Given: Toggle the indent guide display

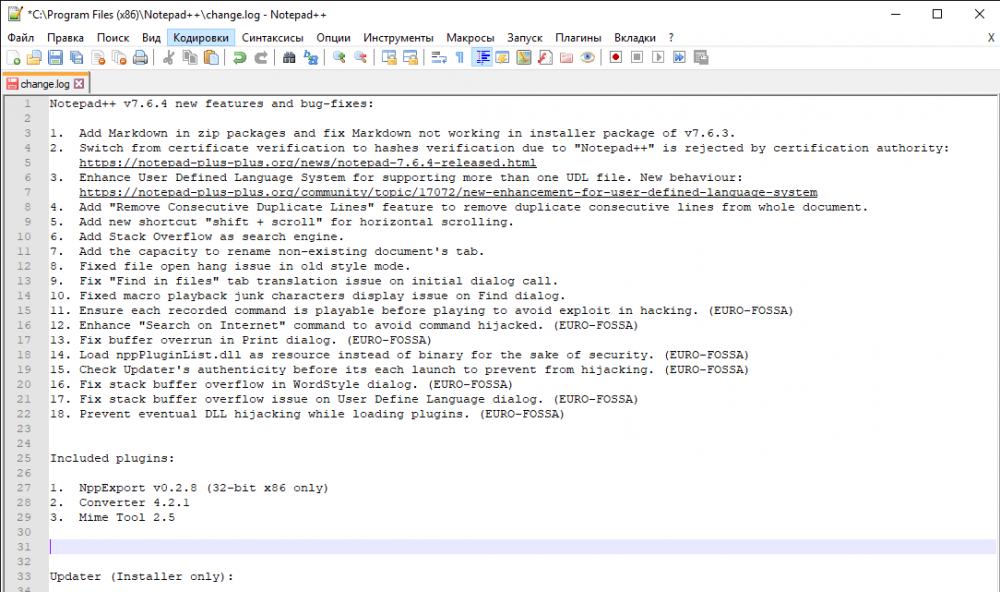Looking at the screenshot, I should click(482, 57).
